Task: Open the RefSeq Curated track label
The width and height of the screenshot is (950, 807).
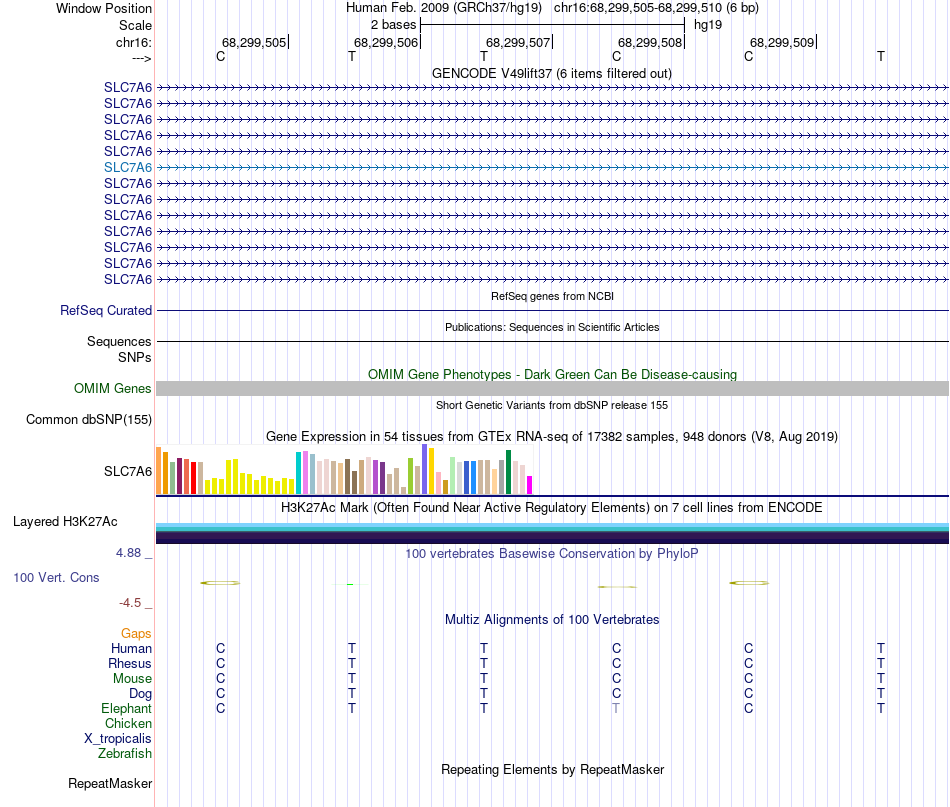Action: (x=106, y=310)
